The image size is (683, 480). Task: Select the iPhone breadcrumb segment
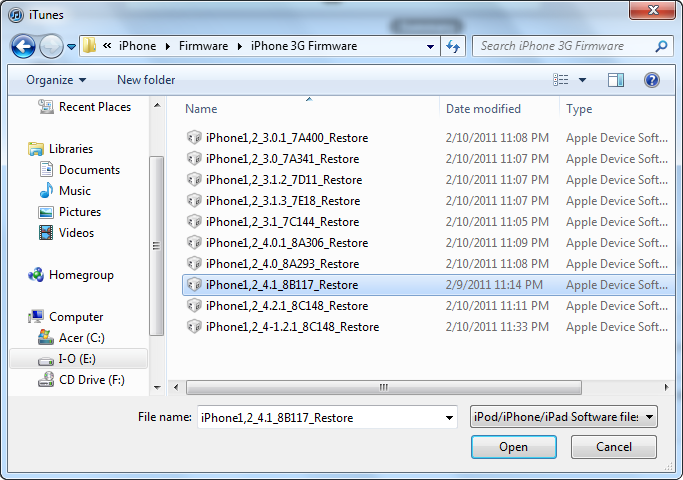137,46
